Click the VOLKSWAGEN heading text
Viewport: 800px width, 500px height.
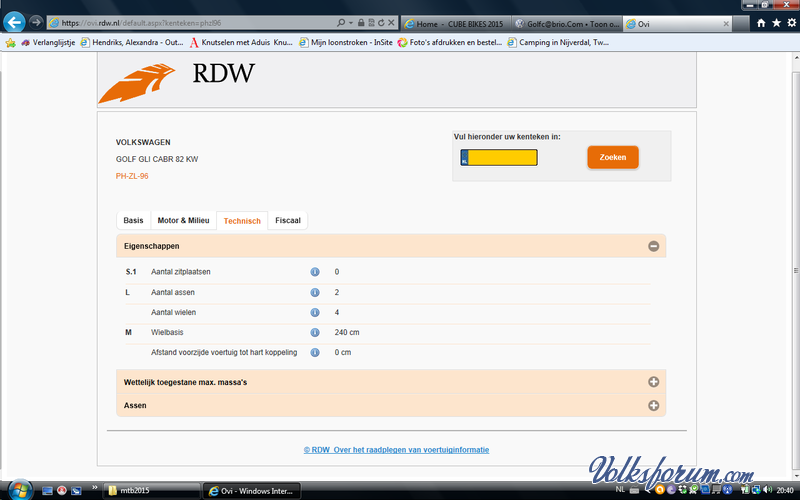pyautogui.click(x=143, y=142)
